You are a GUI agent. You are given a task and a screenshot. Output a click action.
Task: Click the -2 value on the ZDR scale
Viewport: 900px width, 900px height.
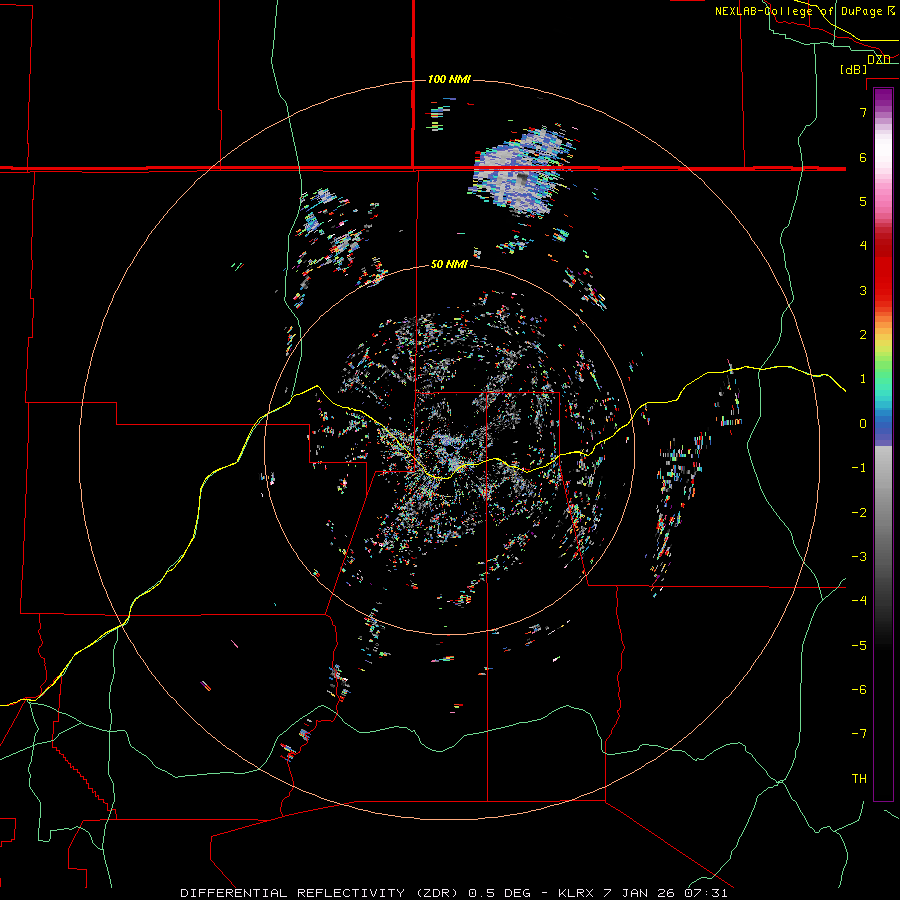pos(859,513)
